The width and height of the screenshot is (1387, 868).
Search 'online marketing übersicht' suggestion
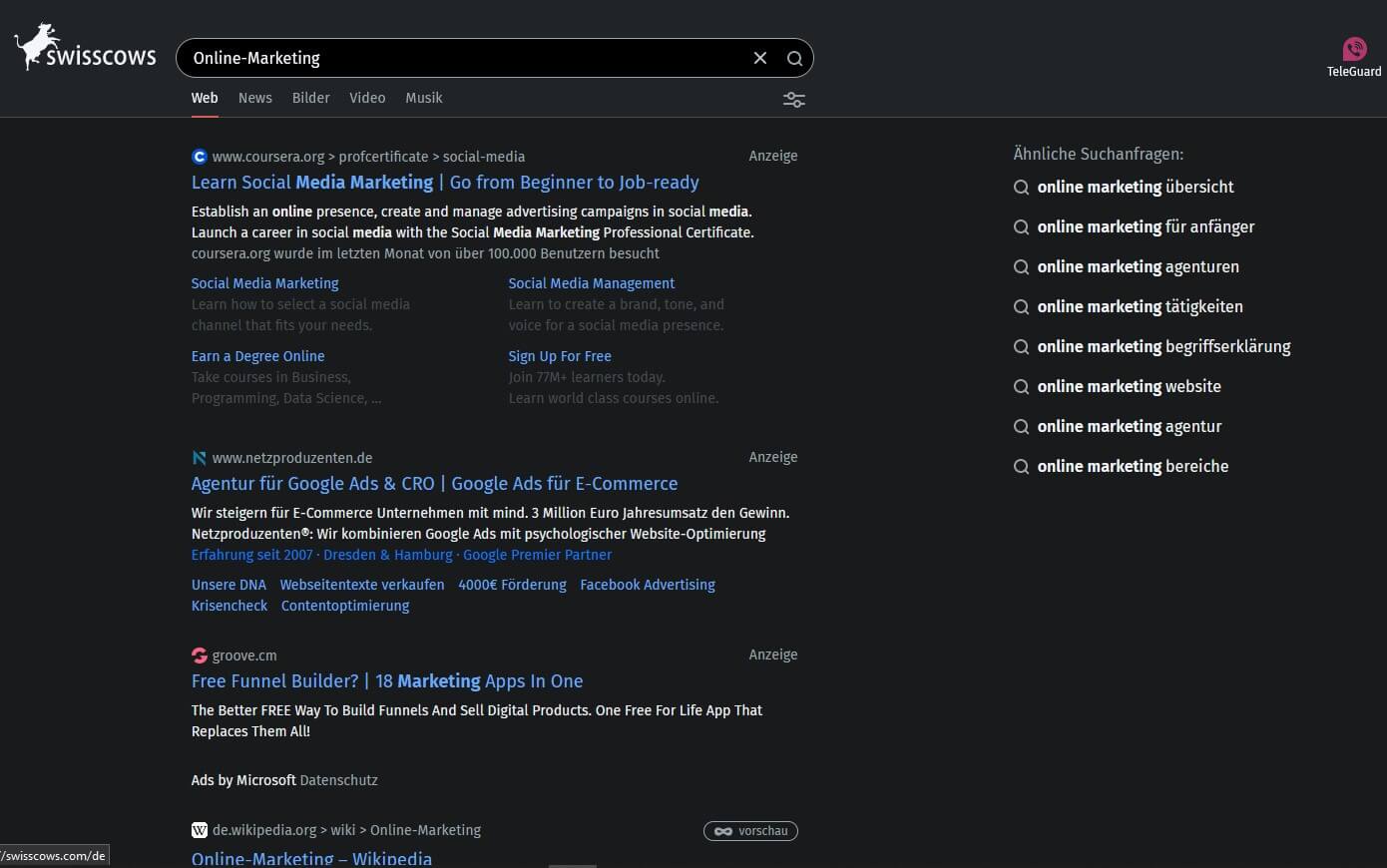coord(1136,187)
